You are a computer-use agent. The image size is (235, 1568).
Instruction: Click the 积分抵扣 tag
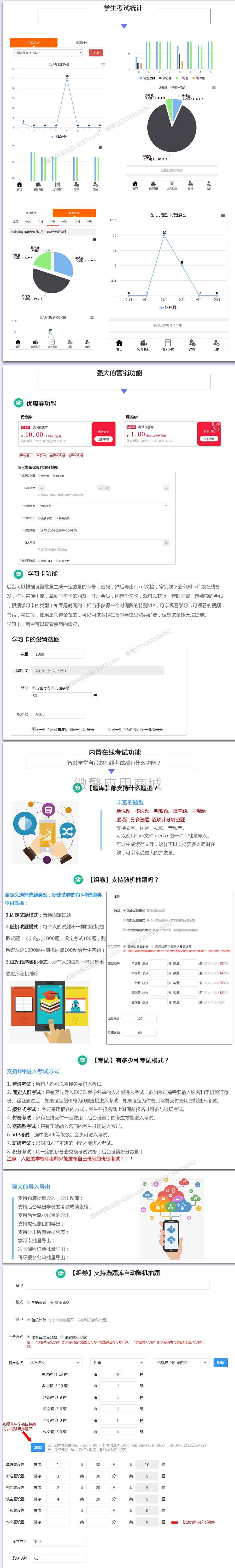click(x=26, y=455)
